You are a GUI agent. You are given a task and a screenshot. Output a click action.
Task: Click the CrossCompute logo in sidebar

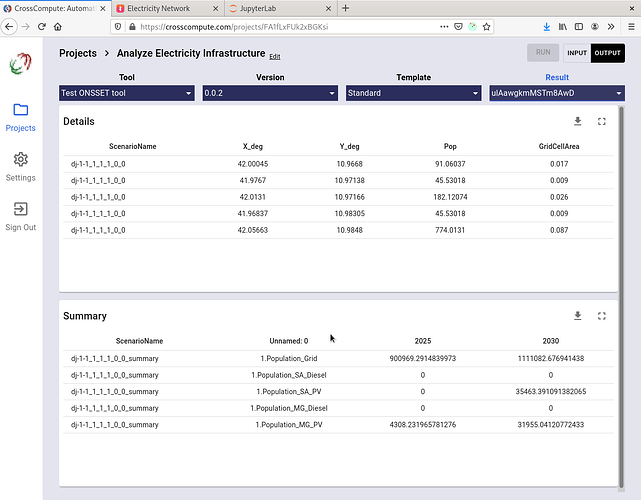pos(20,63)
